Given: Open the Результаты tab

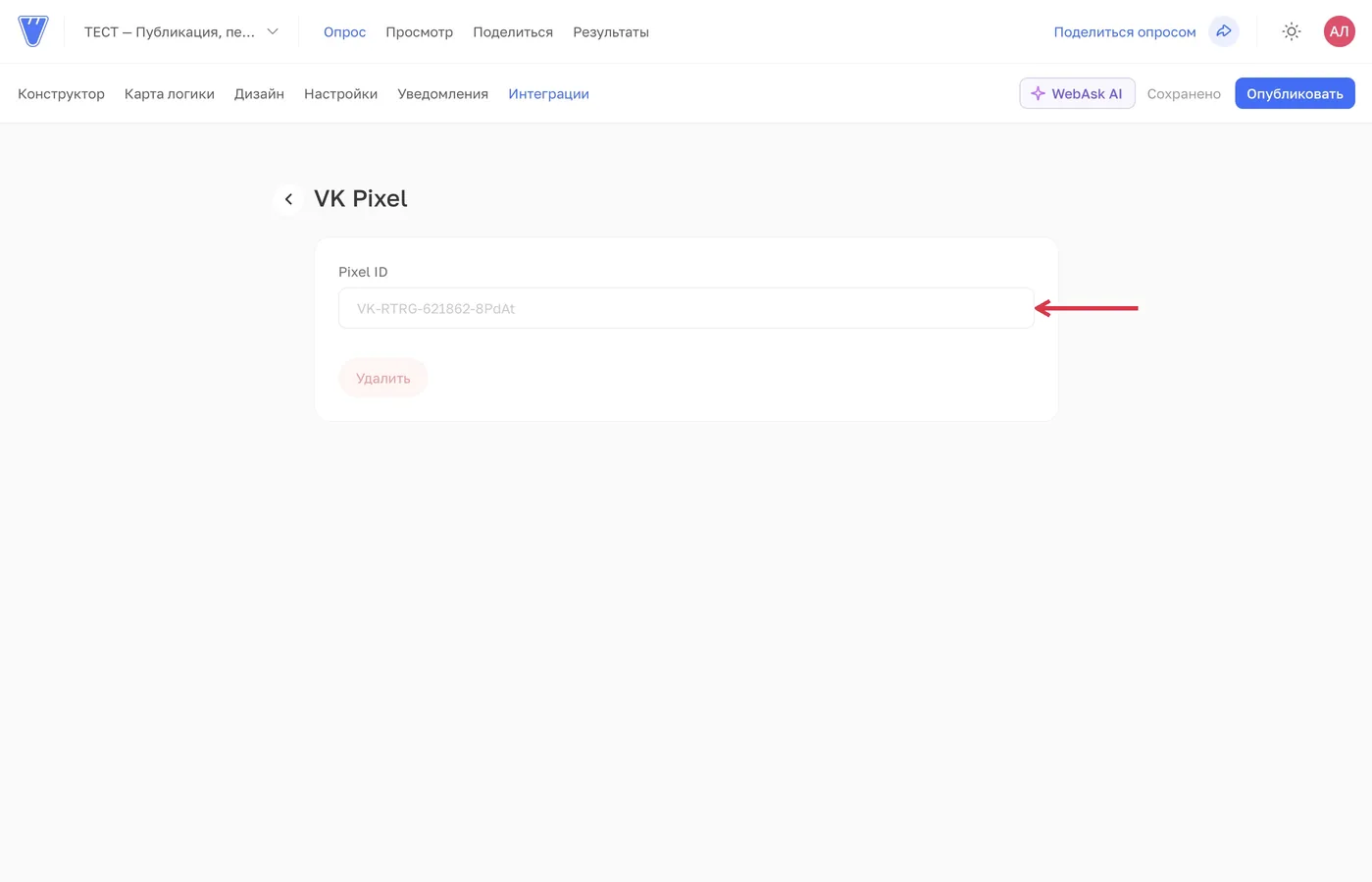Looking at the screenshot, I should (611, 32).
